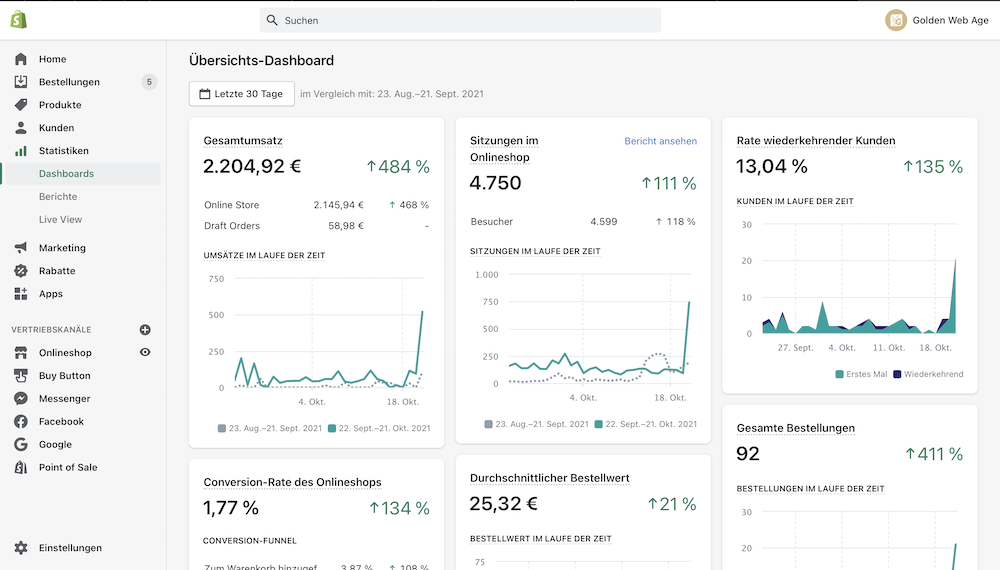Screen dimensions: 1000x570
Task: Click the calendar icon in date button
Action: tap(205, 94)
